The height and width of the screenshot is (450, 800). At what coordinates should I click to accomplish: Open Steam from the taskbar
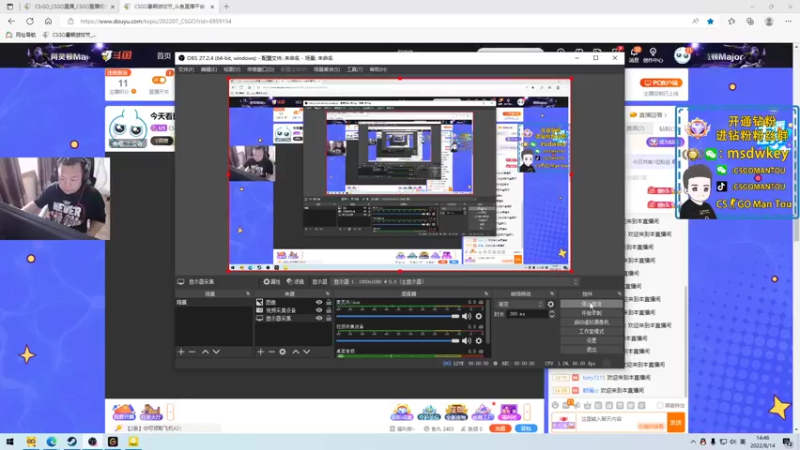[72, 442]
